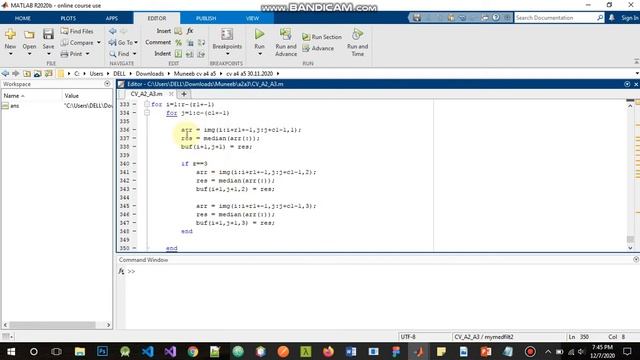Click the help question mark icon
The image size is (640, 360).
(496, 18)
